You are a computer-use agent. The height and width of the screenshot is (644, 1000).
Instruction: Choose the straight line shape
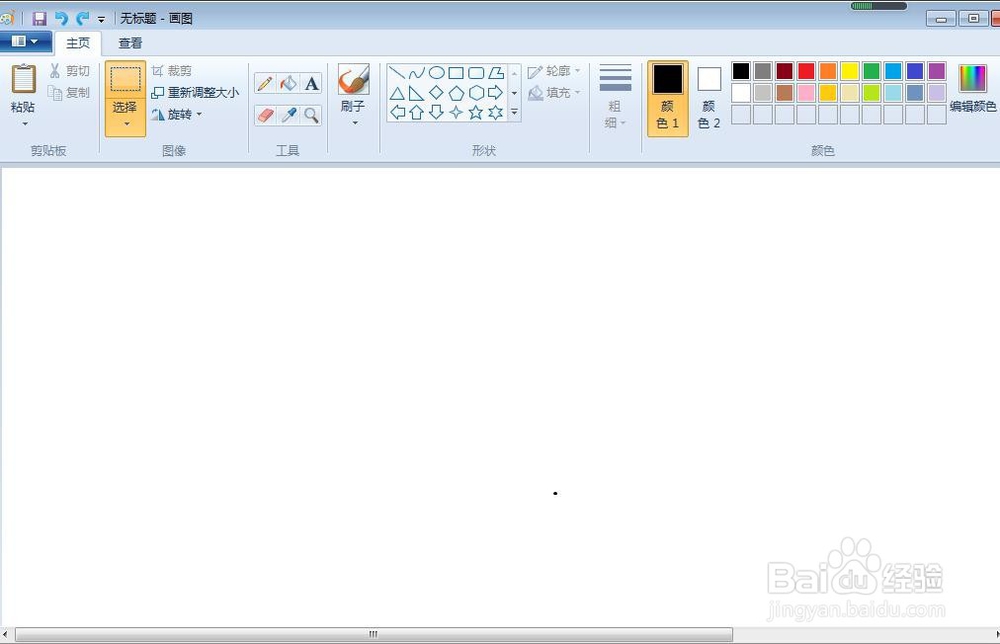[397, 73]
